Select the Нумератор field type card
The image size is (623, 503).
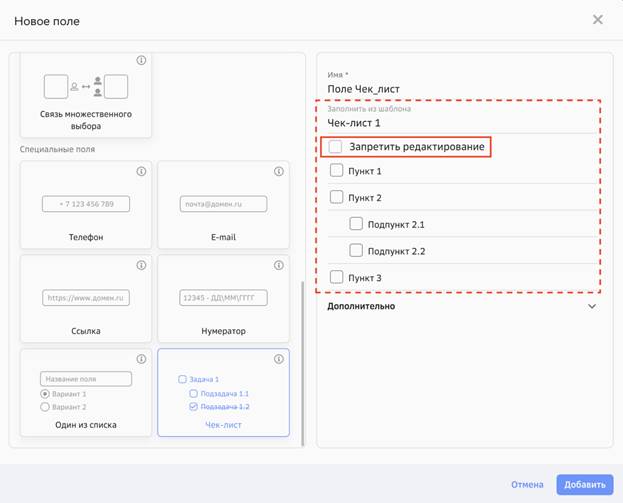[223, 299]
